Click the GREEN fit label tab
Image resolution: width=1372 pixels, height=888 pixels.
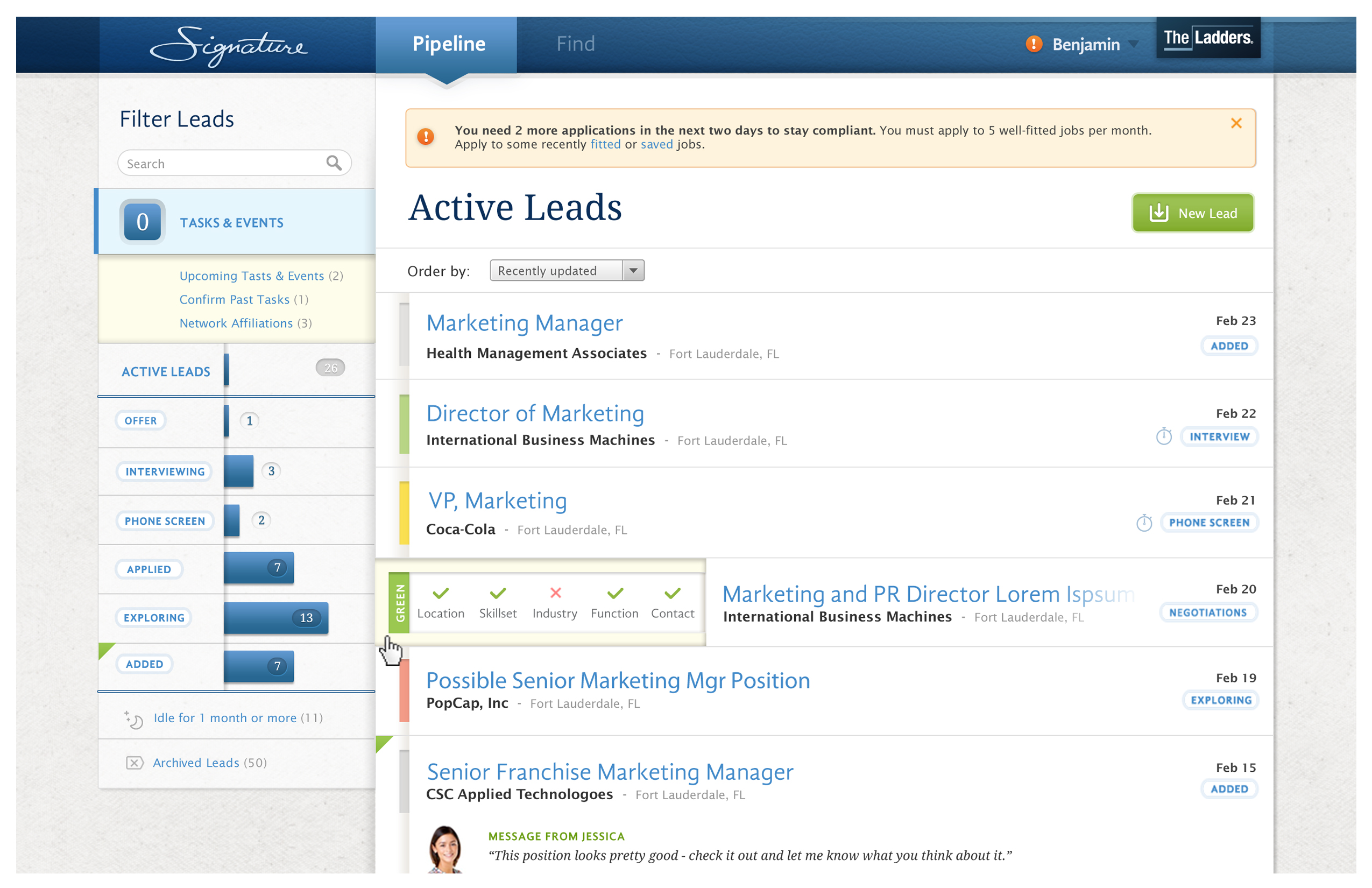pyautogui.click(x=399, y=603)
